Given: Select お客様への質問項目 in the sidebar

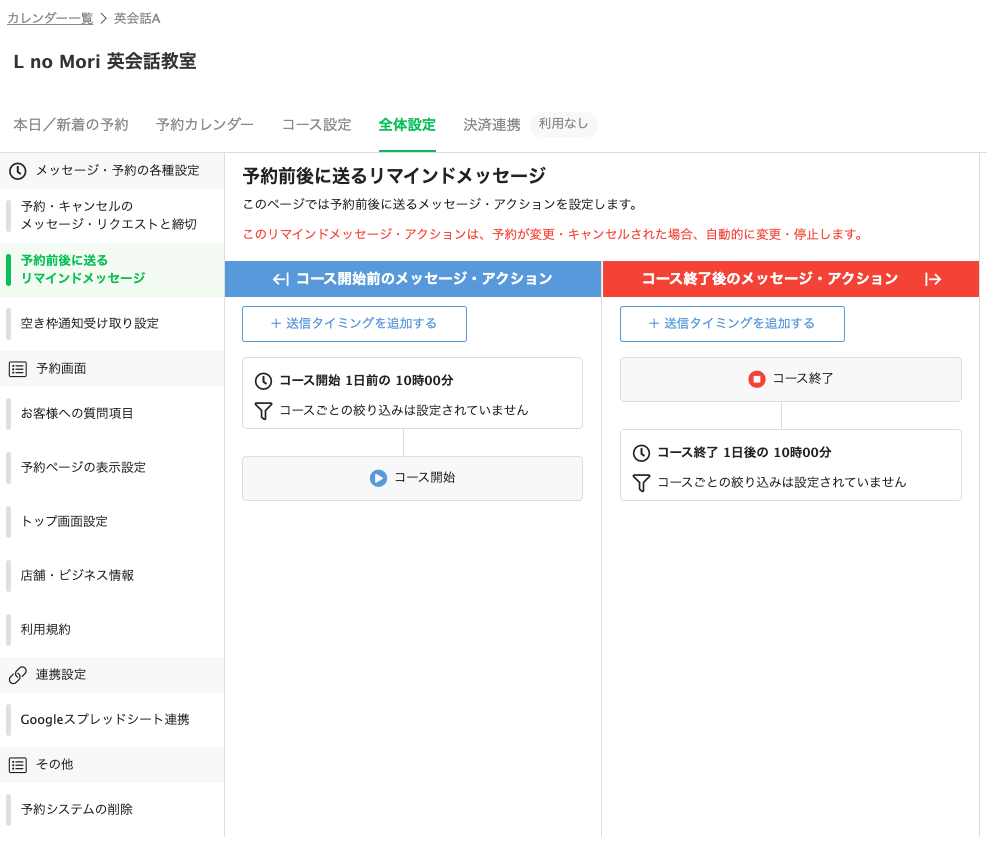Looking at the screenshot, I should point(77,414).
